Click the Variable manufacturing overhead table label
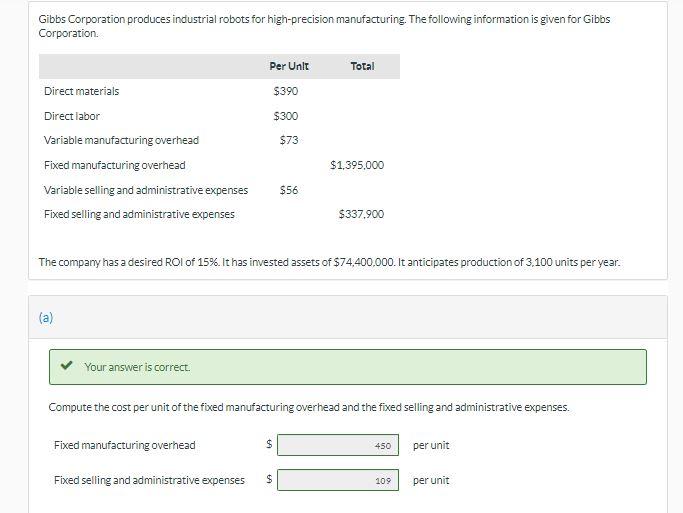 click(121, 140)
